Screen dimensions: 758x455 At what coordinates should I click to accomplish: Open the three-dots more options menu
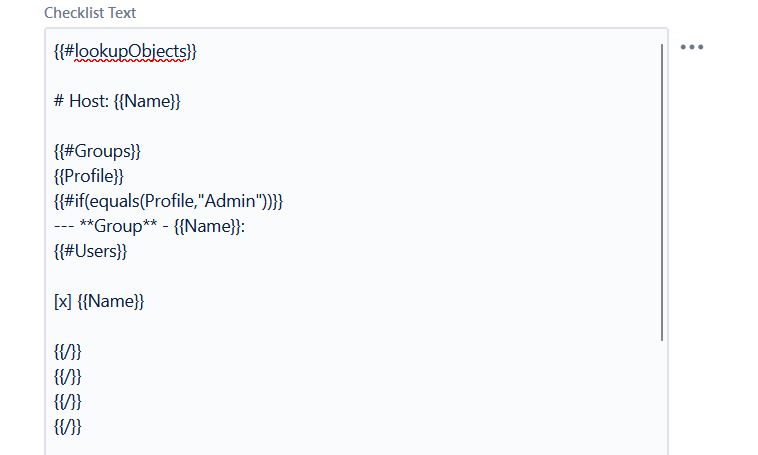coord(692,47)
